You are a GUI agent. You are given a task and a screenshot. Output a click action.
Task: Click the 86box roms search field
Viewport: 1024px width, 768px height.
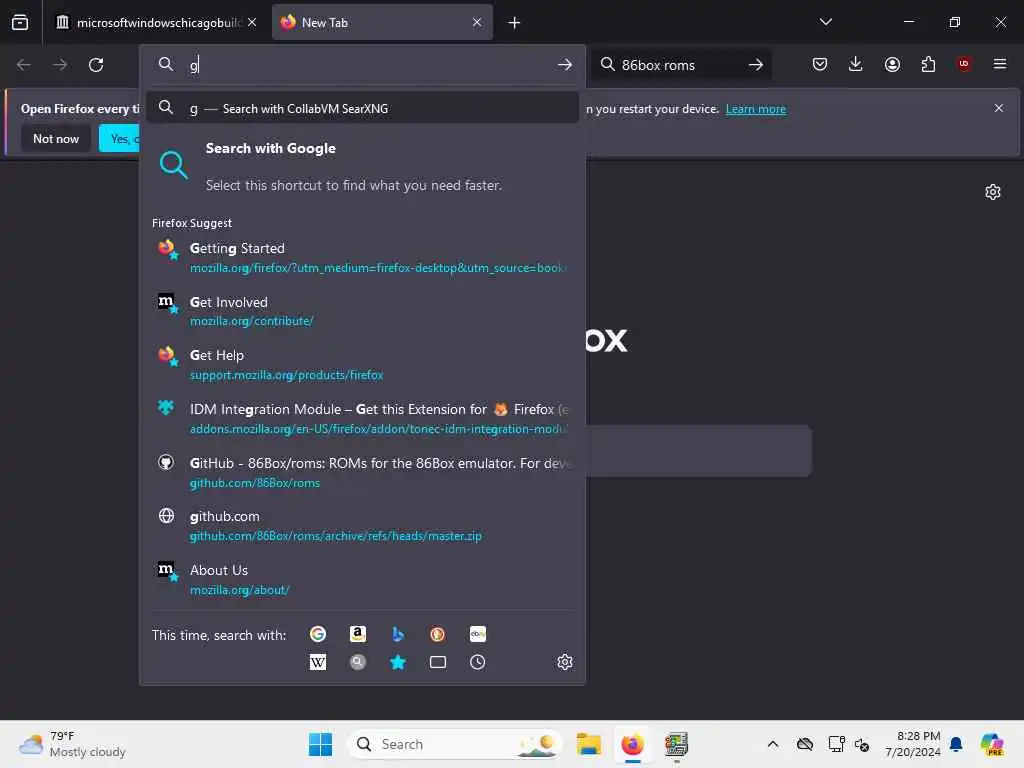click(679, 65)
